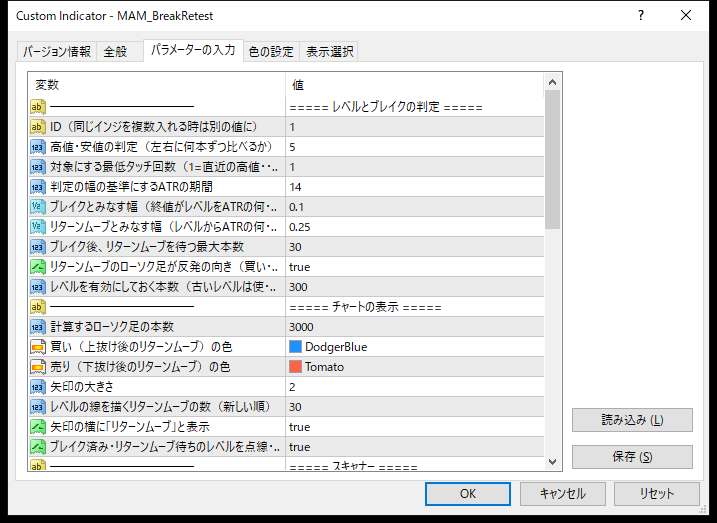The width and height of the screenshot is (717, 523).
Task: Click the 保存 (S) button
Action: (632, 457)
